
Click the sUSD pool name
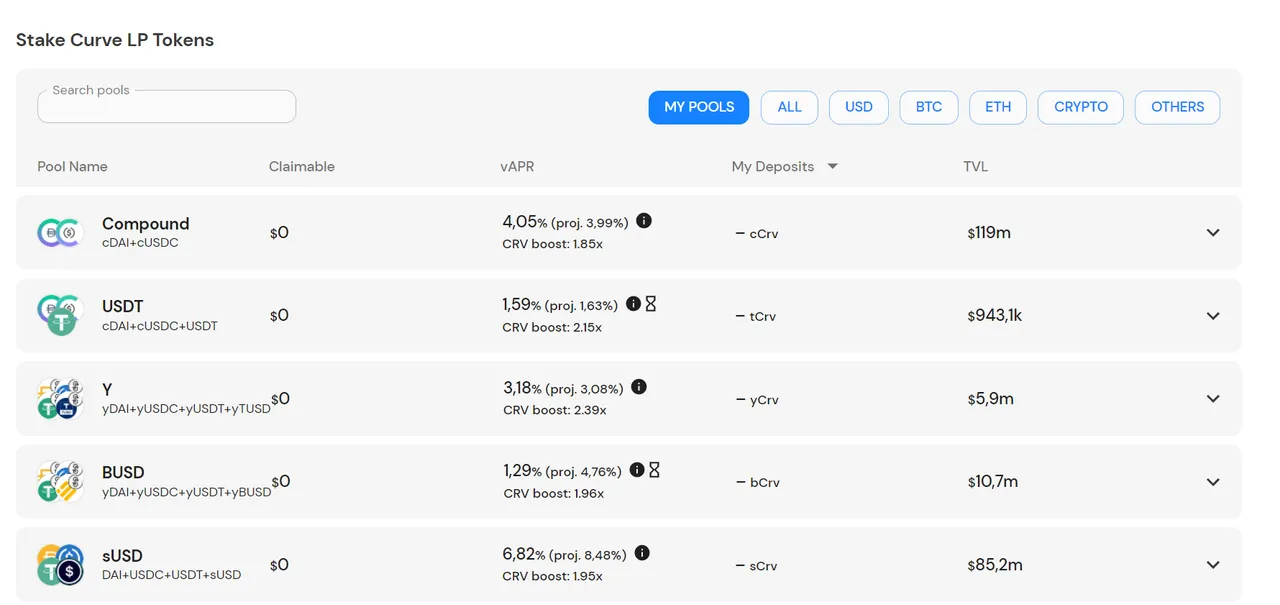(122, 556)
